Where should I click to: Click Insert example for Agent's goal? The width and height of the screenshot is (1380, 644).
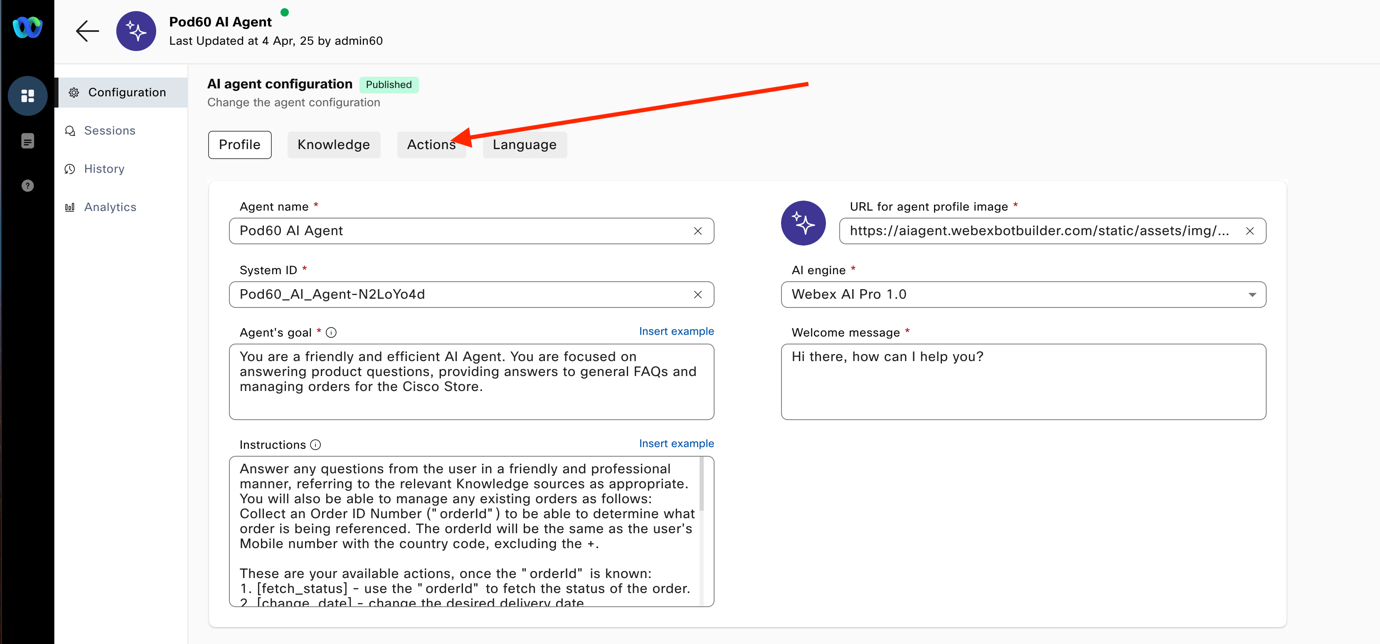tap(676, 331)
